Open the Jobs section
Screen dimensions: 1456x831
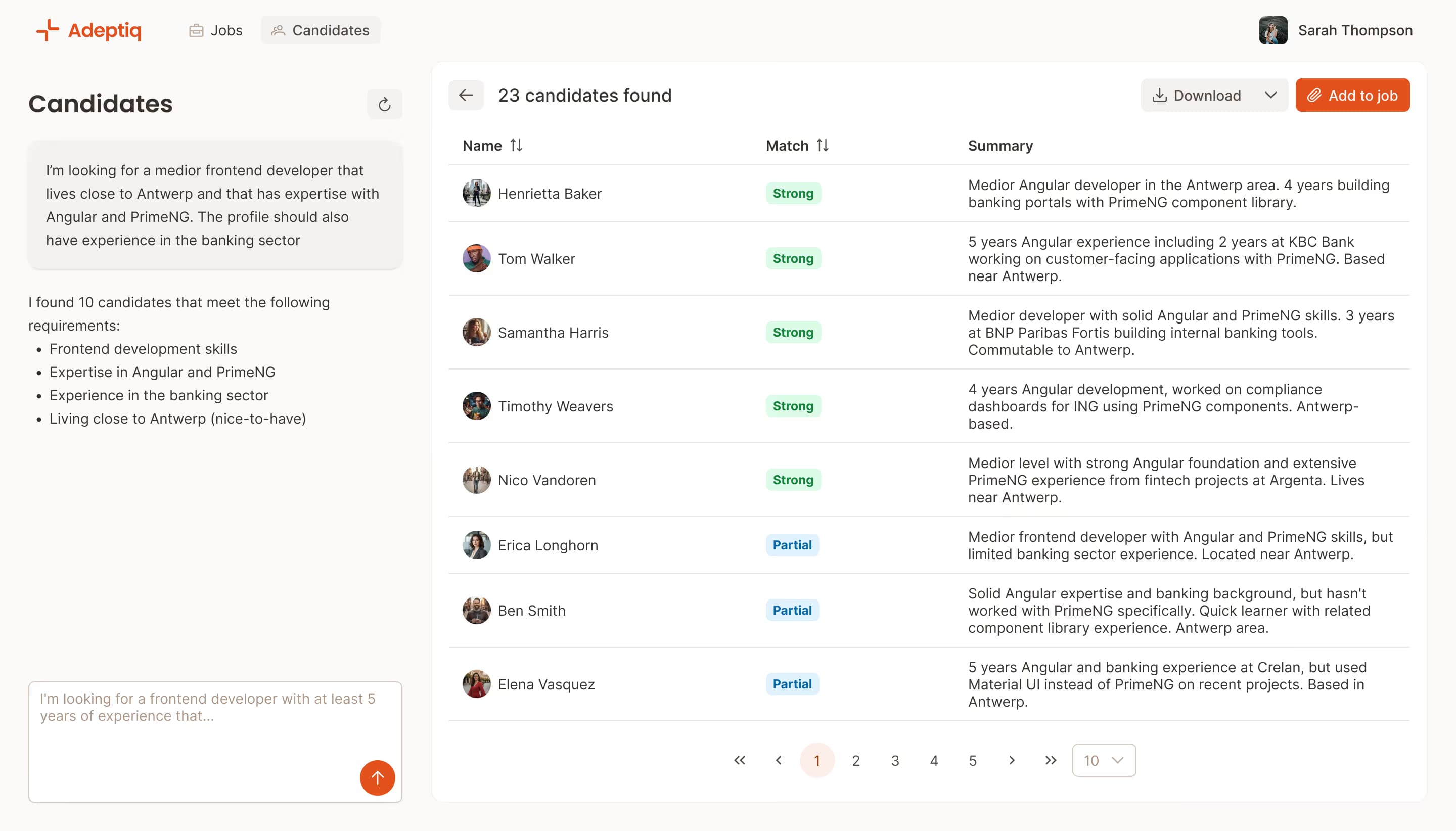(215, 30)
